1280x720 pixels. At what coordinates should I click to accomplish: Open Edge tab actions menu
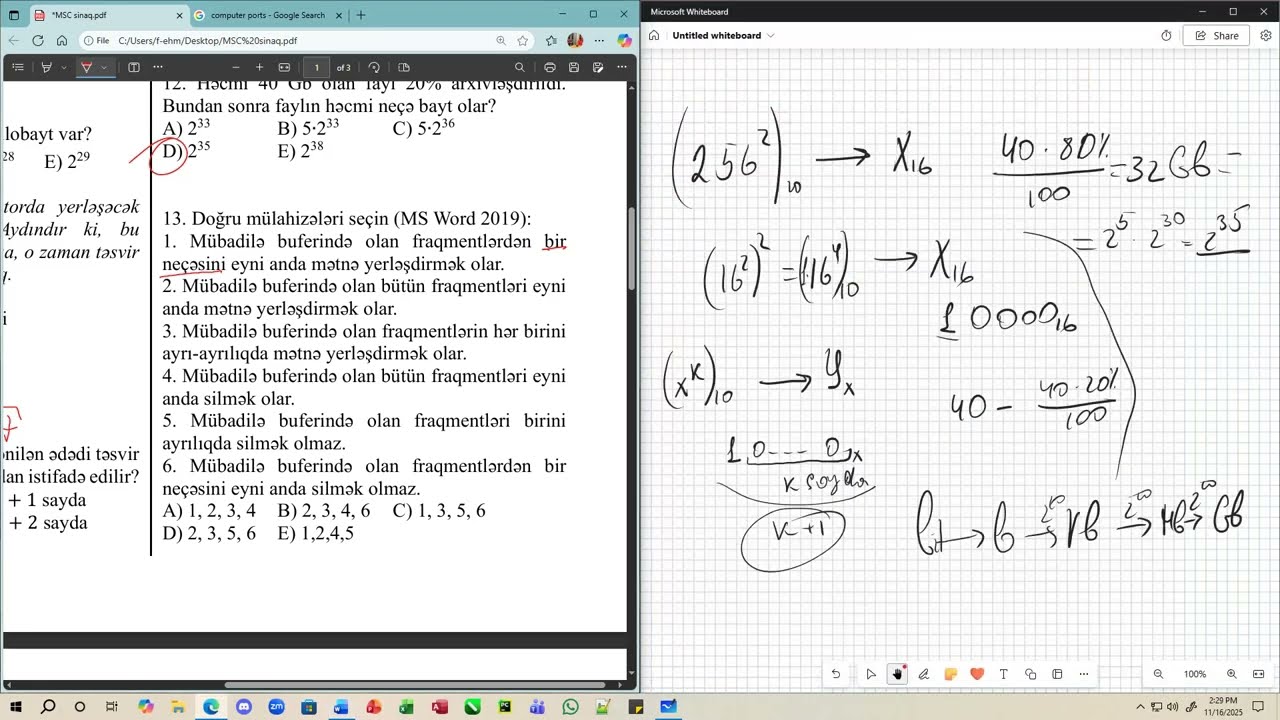[x=14, y=15]
